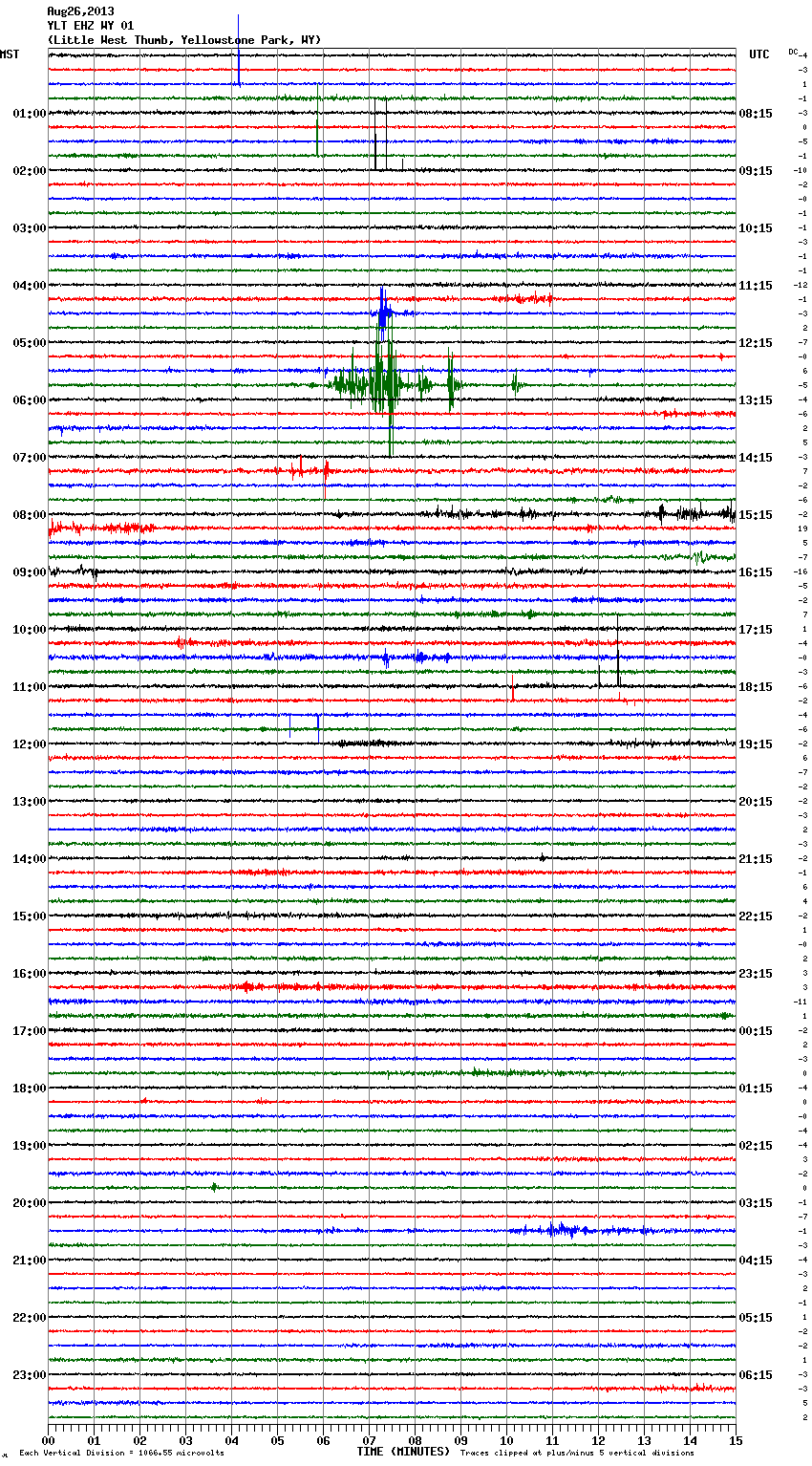Click the '03:00' MST time label

(x=30, y=228)
